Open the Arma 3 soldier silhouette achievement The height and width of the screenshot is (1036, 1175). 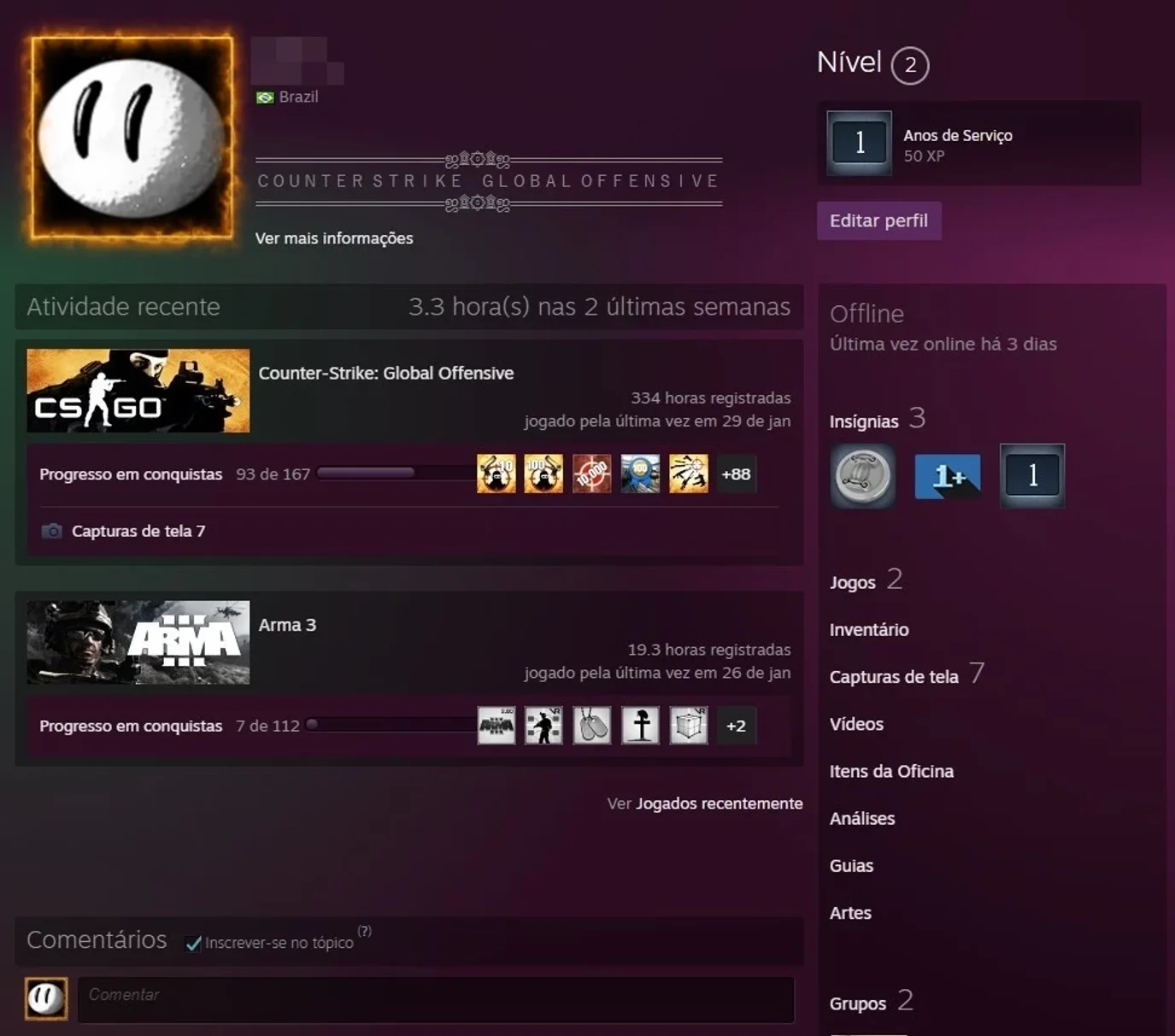click(x=543, y=726)
